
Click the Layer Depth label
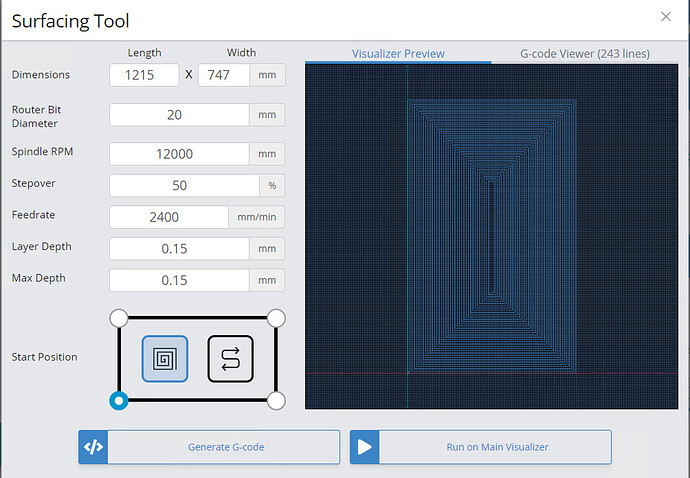(41, 246)
